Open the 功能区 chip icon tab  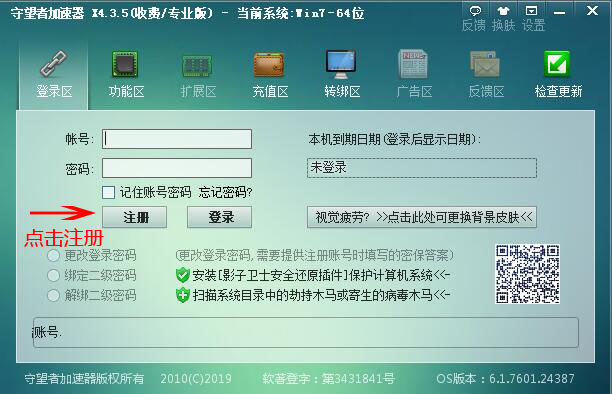pyautogui.click(x=125, y=64)
